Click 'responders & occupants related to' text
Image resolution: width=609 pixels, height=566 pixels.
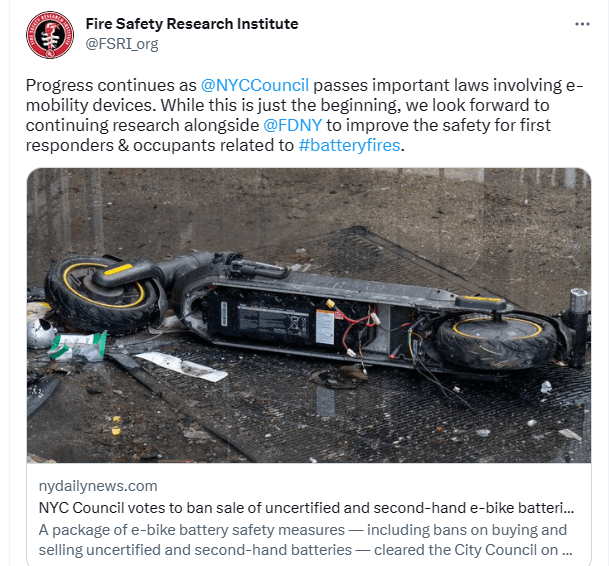[x=160, y=145]
